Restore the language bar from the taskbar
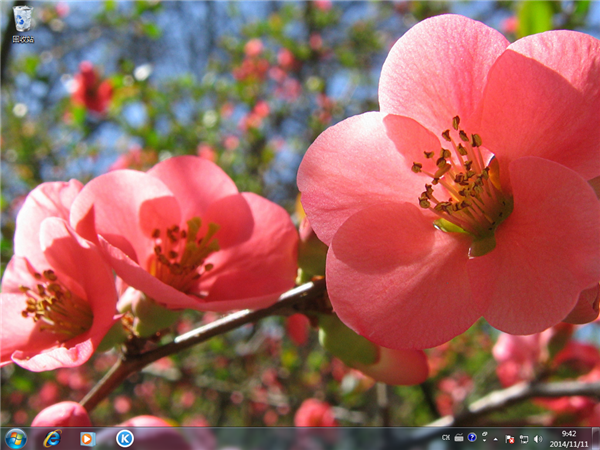600x450 pixels. [483, 434]
